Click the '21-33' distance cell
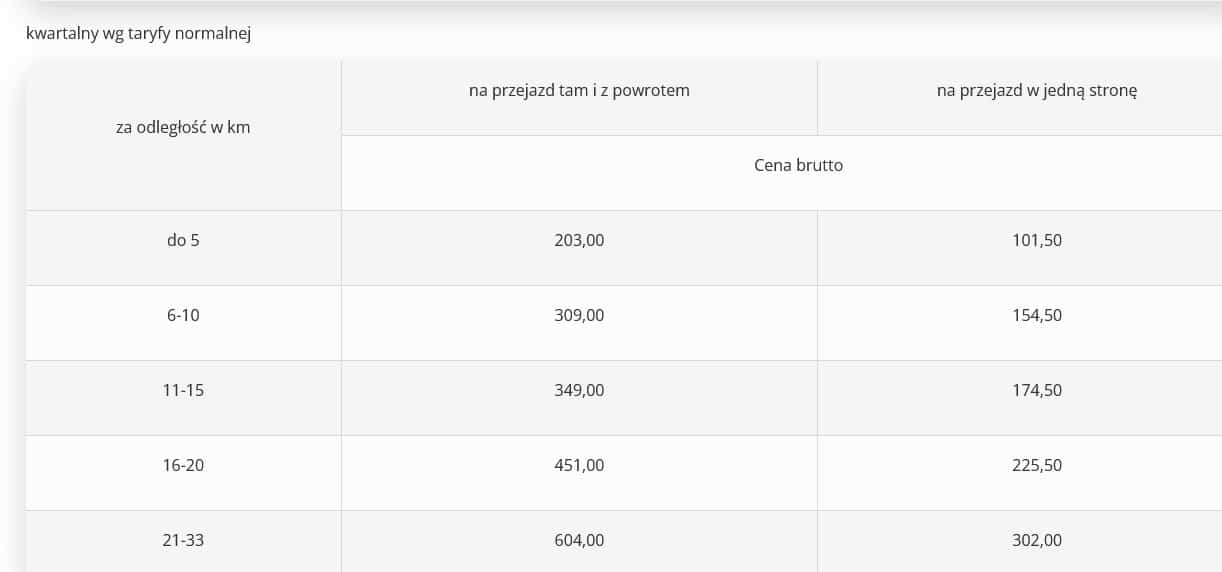The width and height of the screenshot is (1222, 572). click(183, 541)
